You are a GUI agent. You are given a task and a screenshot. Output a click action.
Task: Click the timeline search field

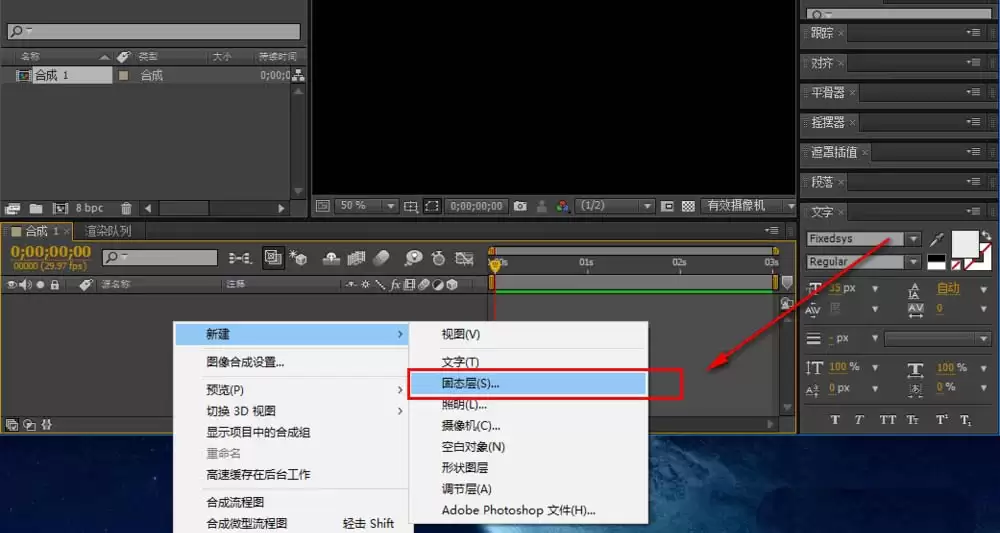160,258
